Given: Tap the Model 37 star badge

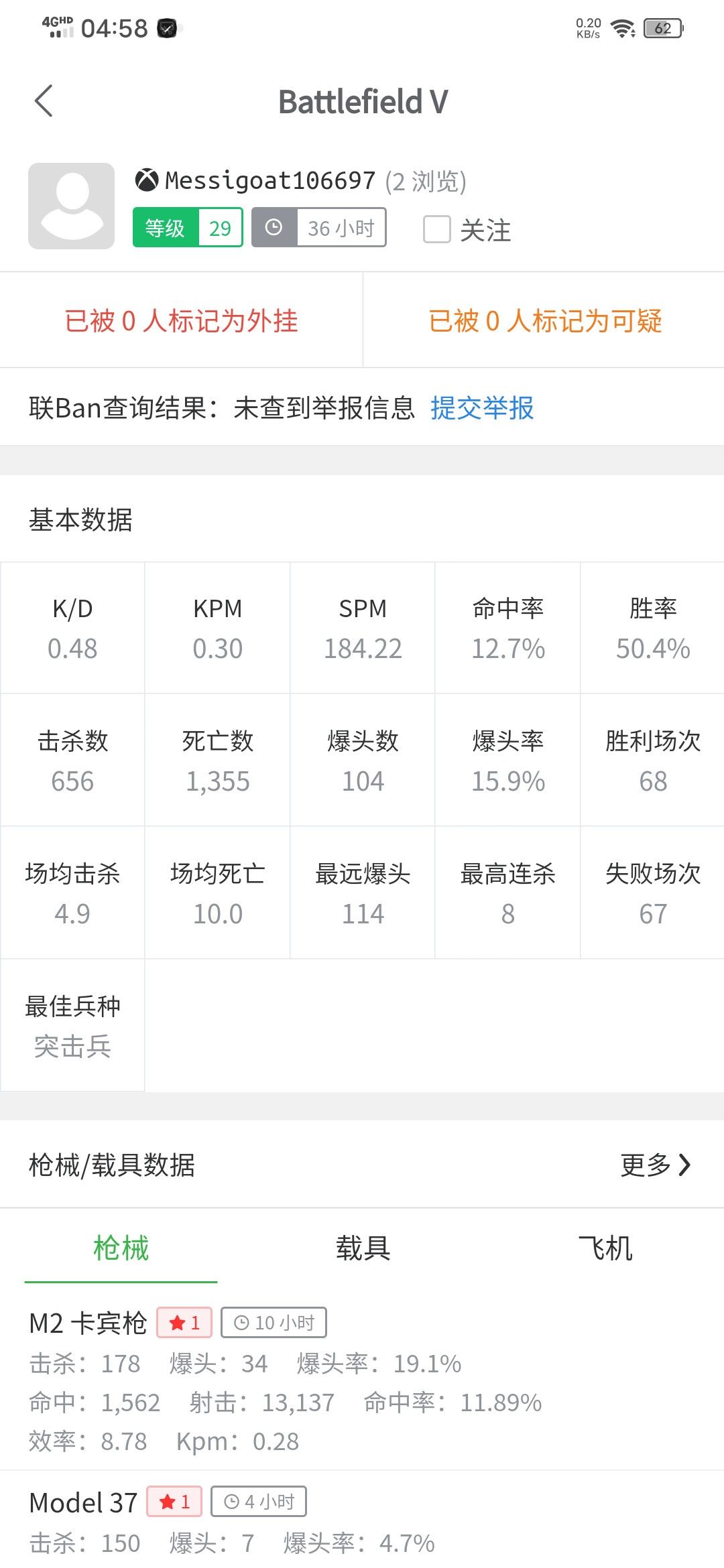Looking at the screenshot, I should click(x=174, y=1501).
